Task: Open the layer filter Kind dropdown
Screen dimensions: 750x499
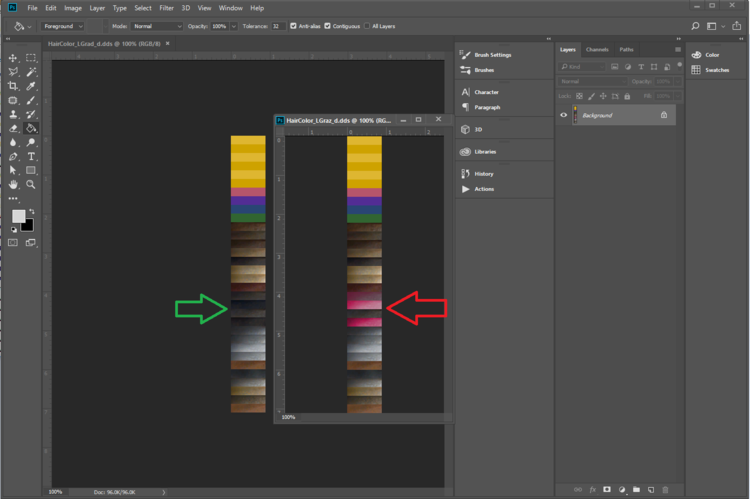Action: [x=583, y=67]
